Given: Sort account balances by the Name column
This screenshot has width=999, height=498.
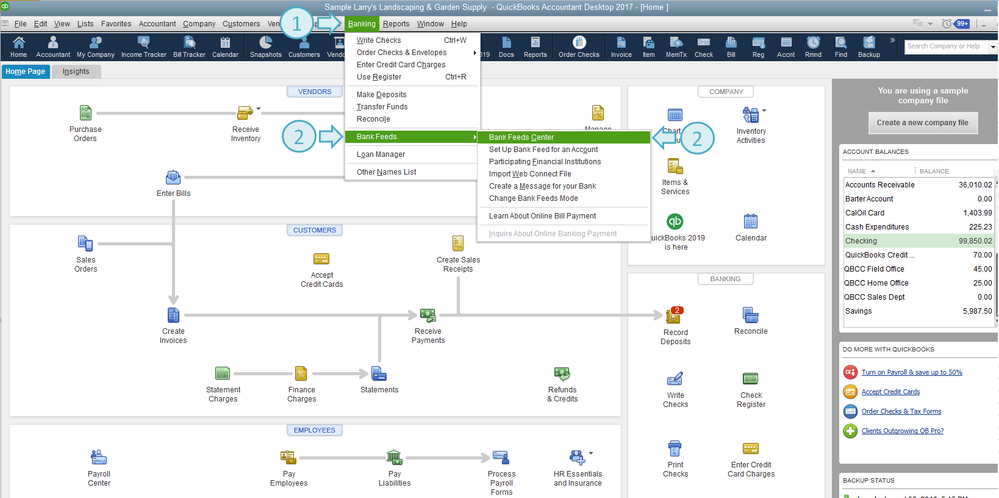Looking at the screenshot, I should [861, 171].
